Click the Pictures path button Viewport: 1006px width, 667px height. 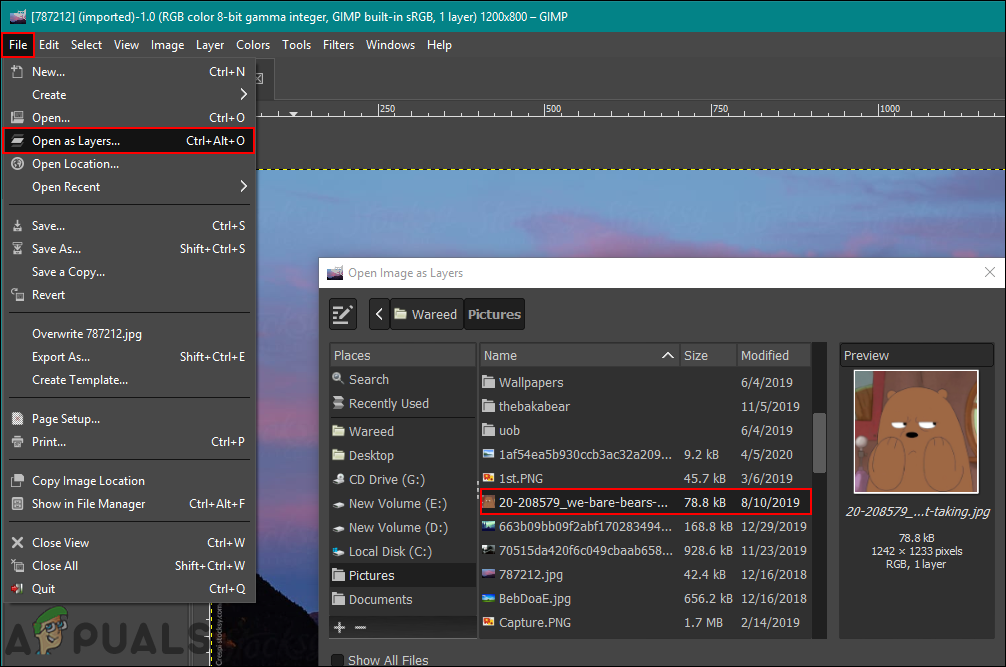494,314
